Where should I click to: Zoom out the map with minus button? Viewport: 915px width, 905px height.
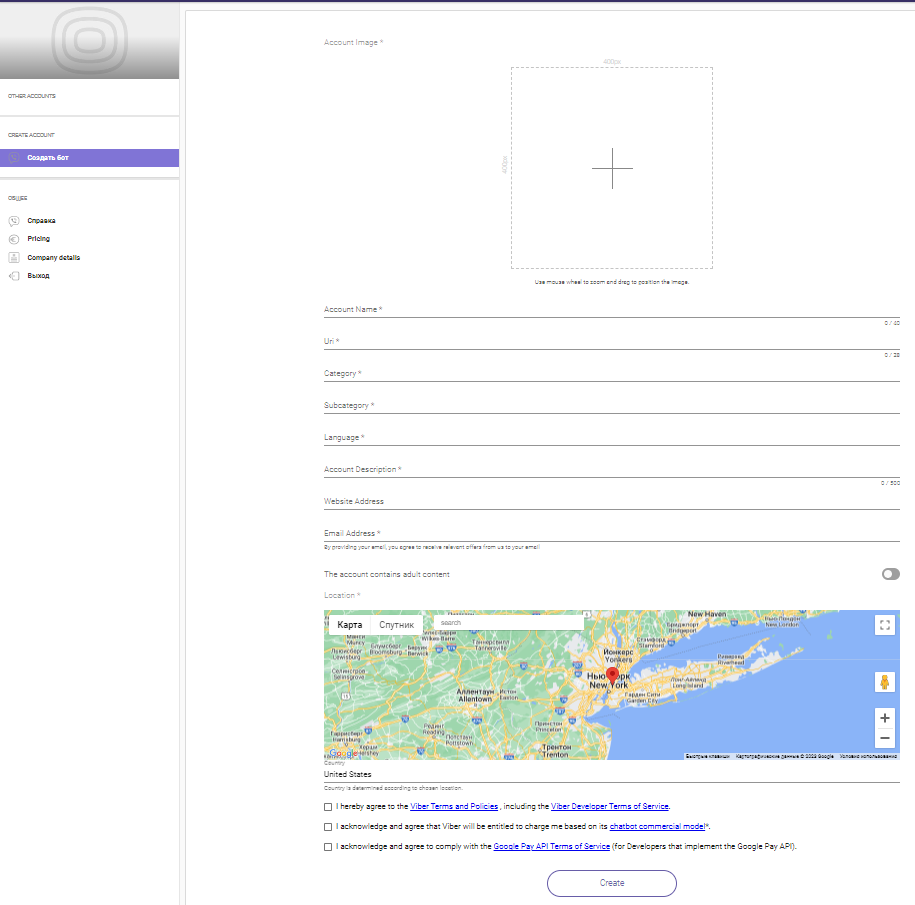tap(884, 739)
